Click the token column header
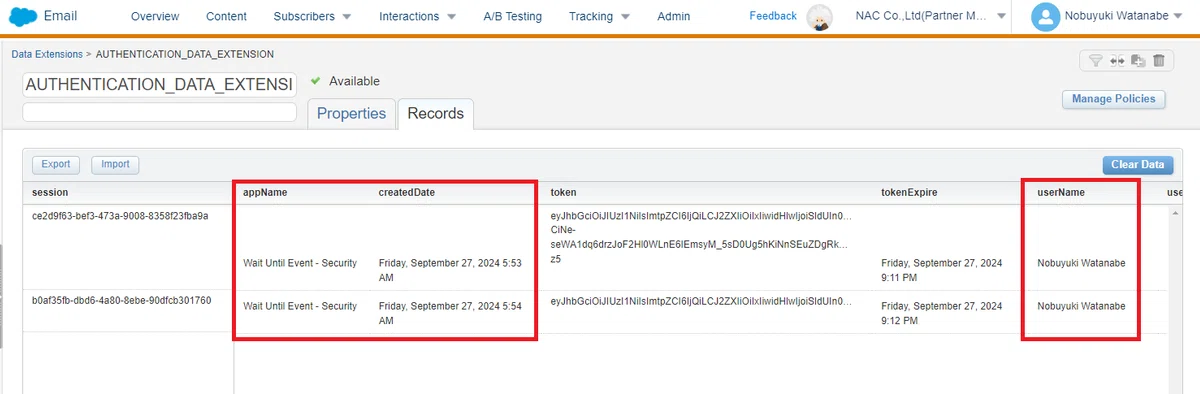 (563, 192)
